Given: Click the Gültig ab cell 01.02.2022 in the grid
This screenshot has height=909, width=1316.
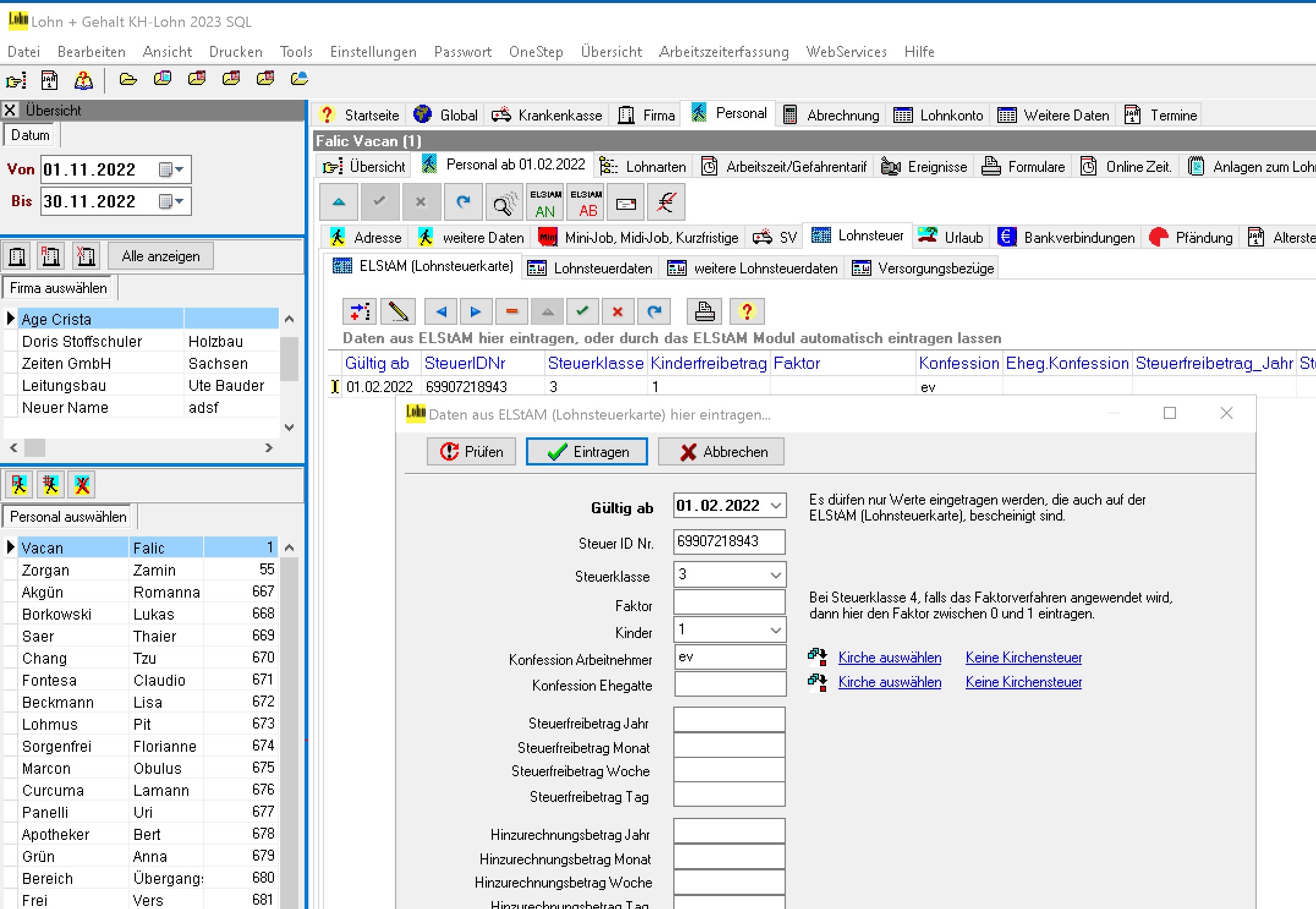Looking at the screenshot, I should pos(380,387).
